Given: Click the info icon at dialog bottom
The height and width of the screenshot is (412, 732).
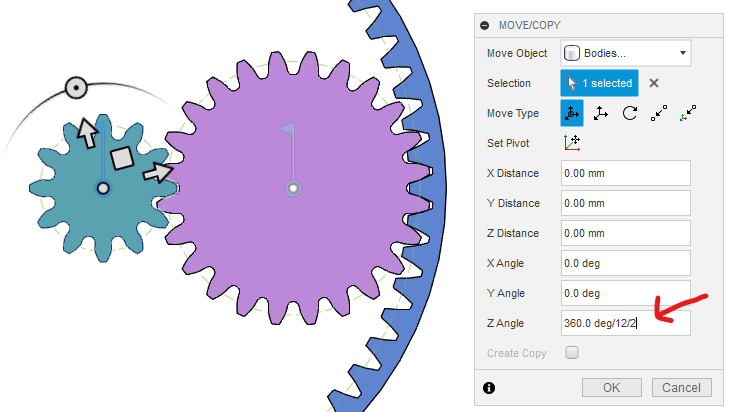Looking at the screenshot, I should tap(489, 387).
